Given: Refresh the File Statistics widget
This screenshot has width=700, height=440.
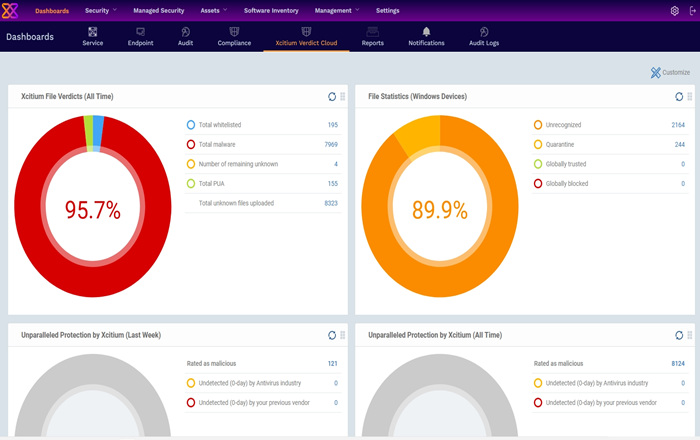Looking at the screenshot, I should pyautogui.click(x=679, y=96).
